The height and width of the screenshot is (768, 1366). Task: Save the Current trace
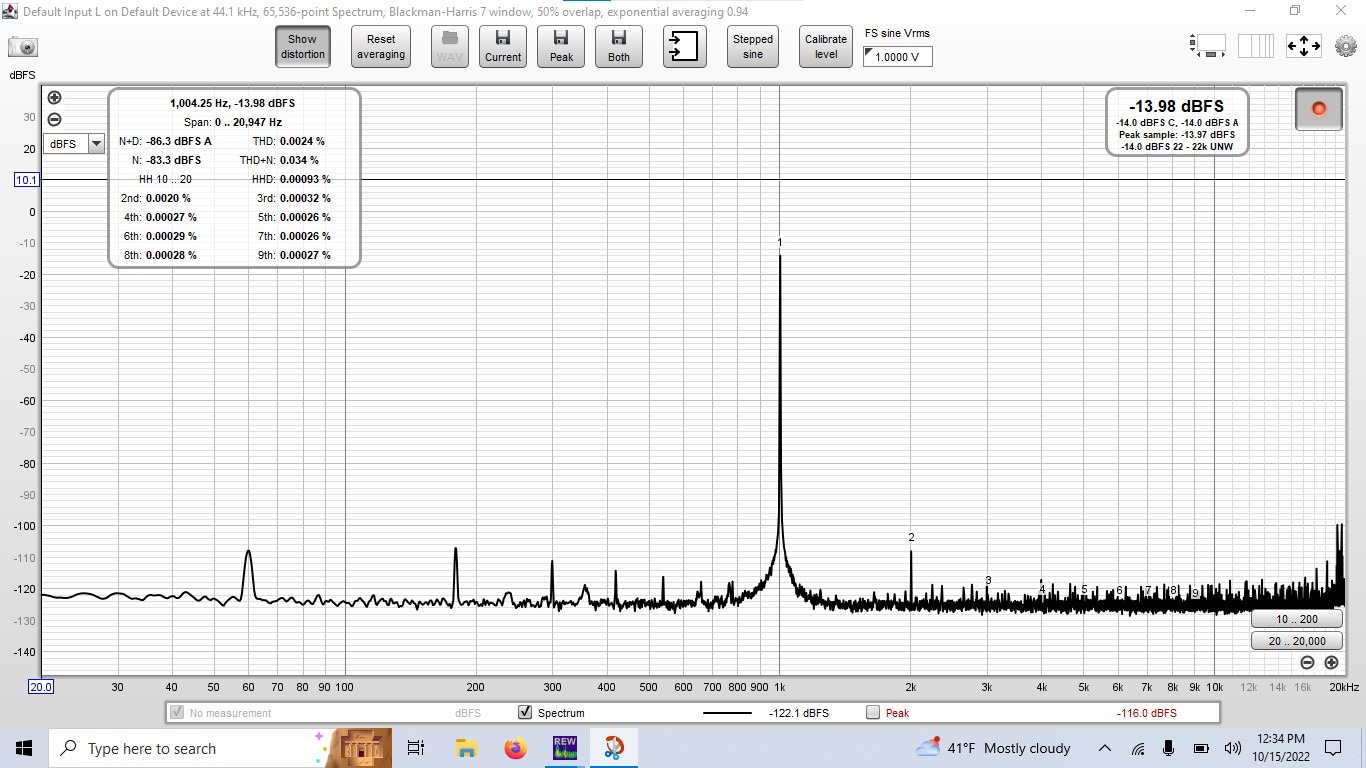tap(503, 47)
